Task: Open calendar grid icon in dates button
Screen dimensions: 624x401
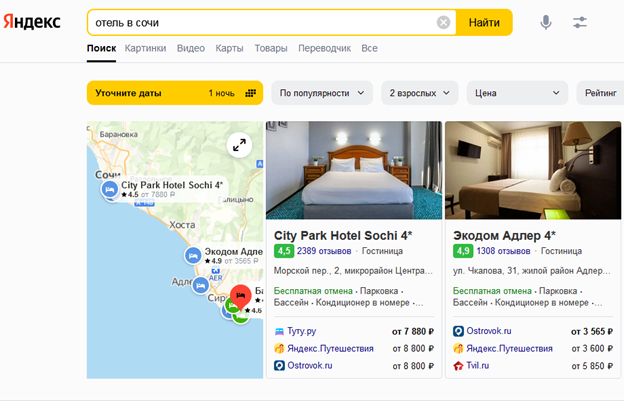Action: pos(250,93)
